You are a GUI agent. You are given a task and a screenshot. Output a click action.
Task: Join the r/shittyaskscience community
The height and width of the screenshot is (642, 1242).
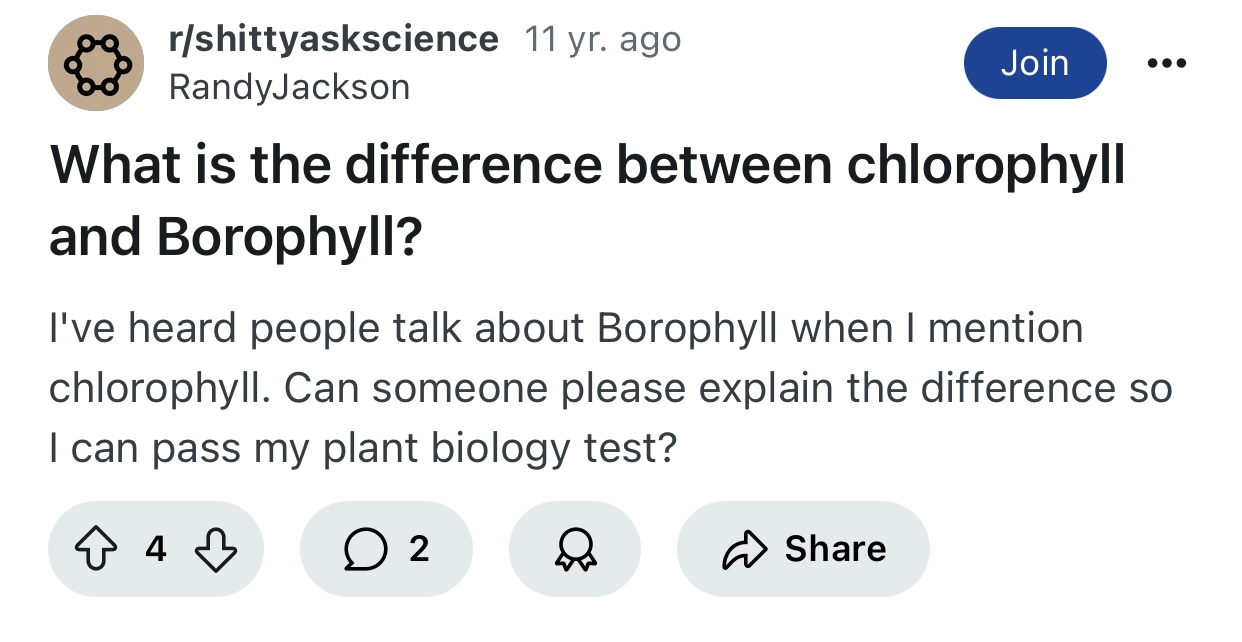click(x=1035, y=63)
